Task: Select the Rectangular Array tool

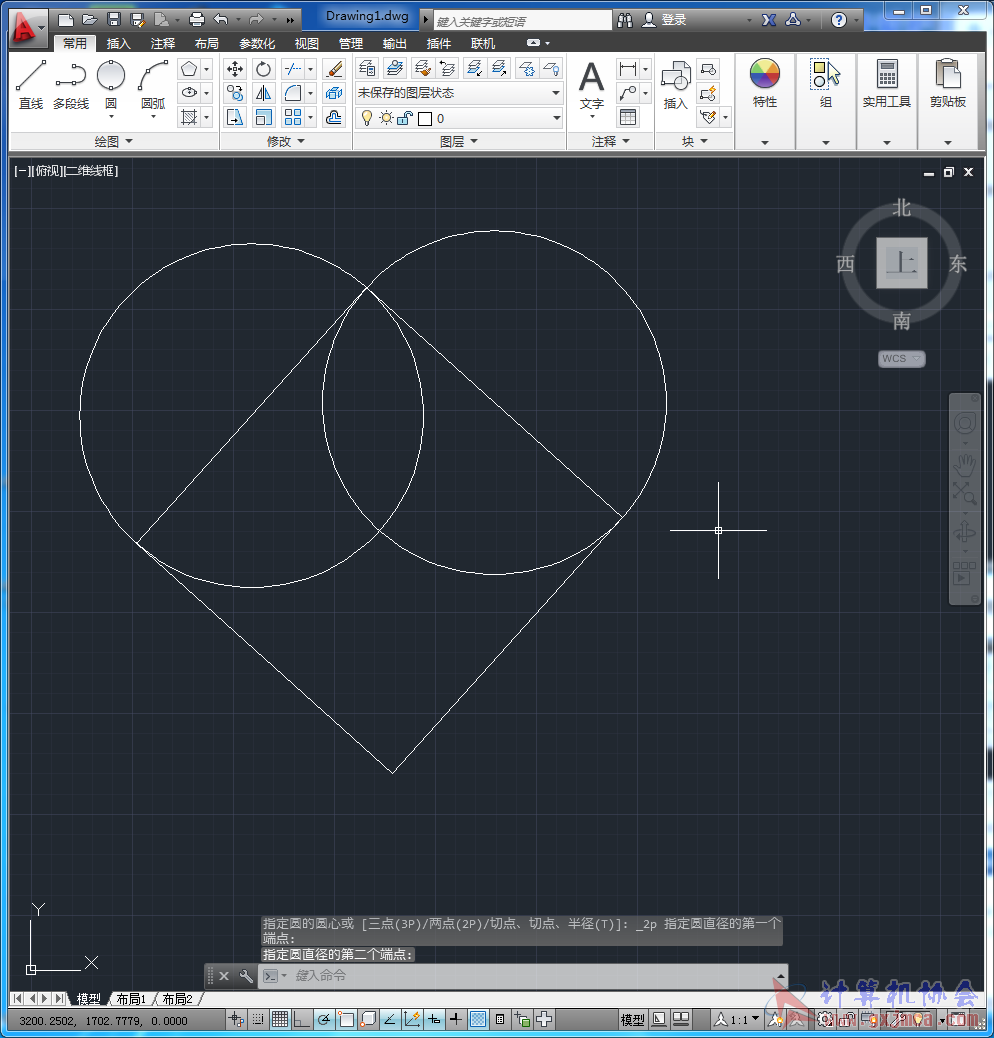Action: 293,117
